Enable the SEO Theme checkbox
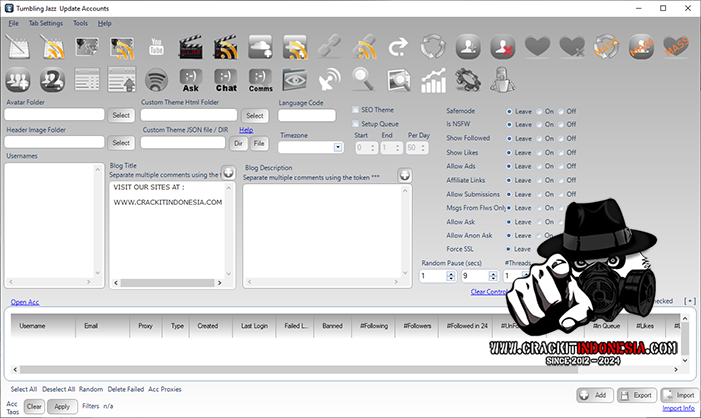 click(355, 109)
